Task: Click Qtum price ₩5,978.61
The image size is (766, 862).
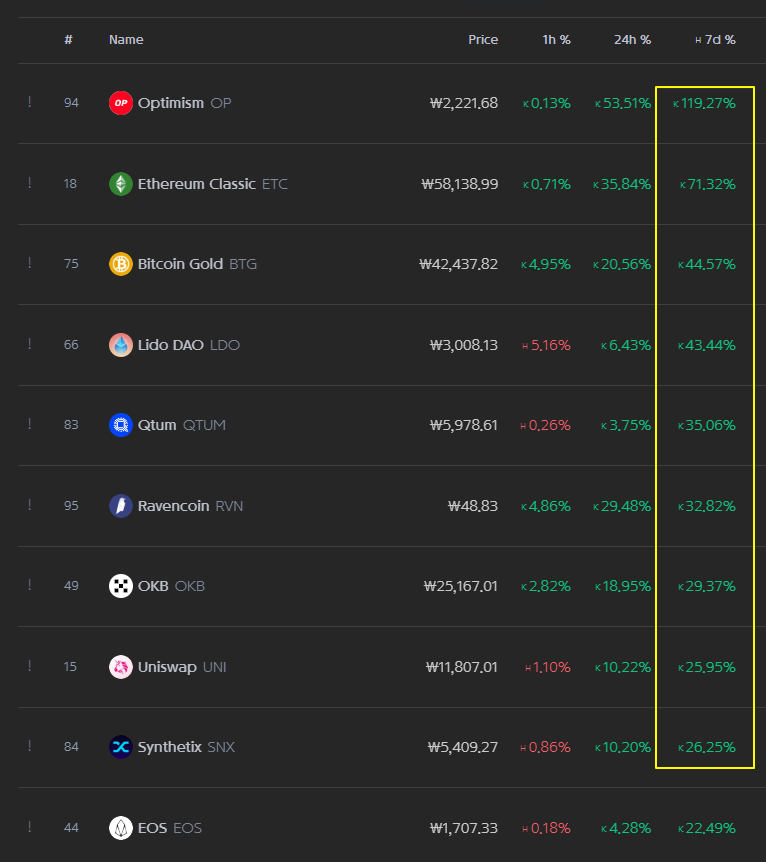Action: tap(464, 425)
